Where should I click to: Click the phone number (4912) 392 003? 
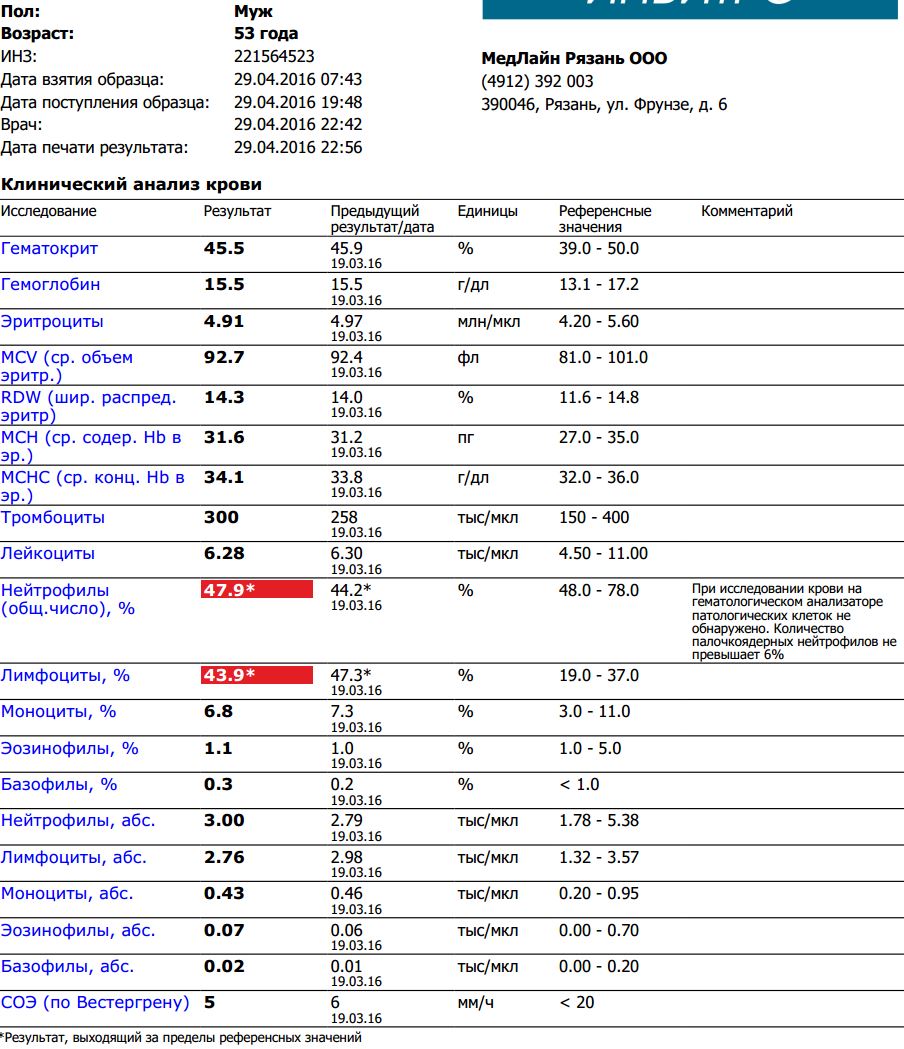pos(537,82)
